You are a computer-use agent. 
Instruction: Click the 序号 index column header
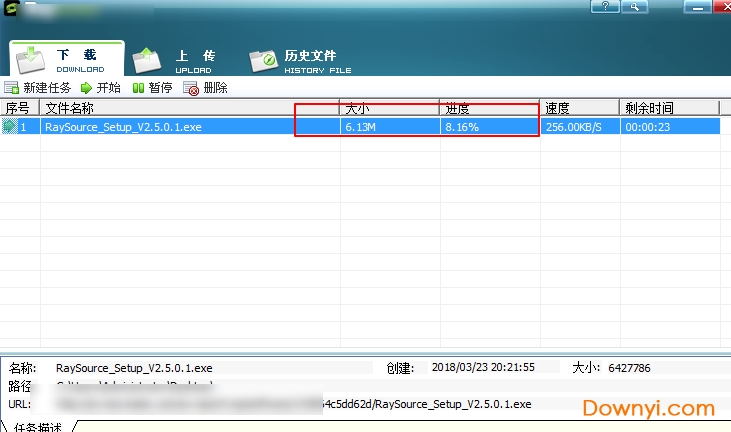click(18, 108)
